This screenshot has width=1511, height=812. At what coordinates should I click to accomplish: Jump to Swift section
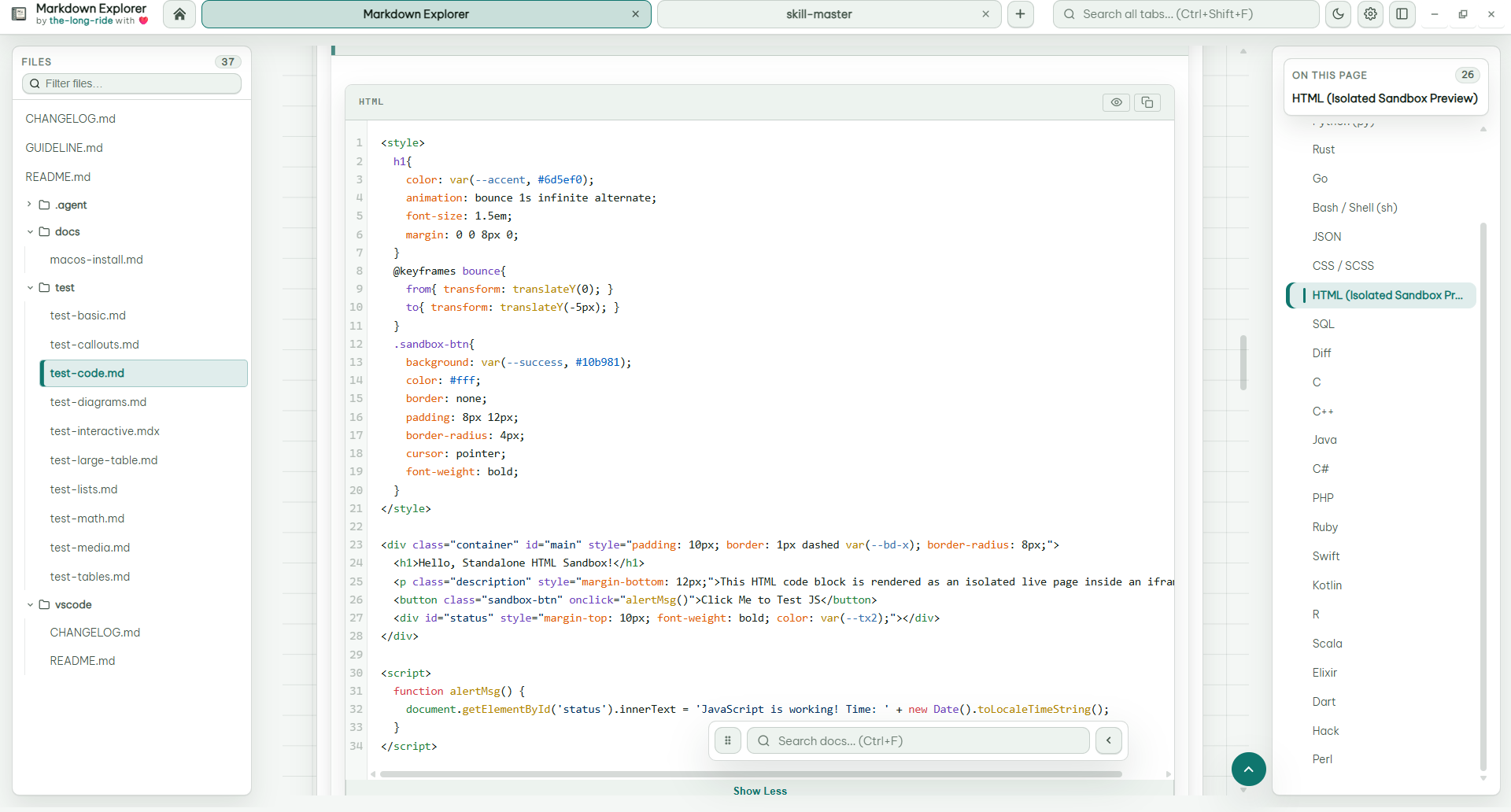tap(1325, 556)
